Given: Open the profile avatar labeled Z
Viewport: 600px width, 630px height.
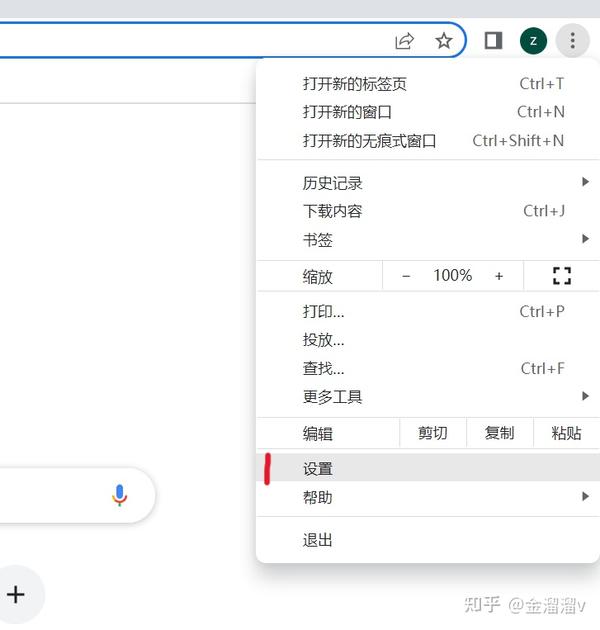Looking at the screenshot, I should click(533, 41).
